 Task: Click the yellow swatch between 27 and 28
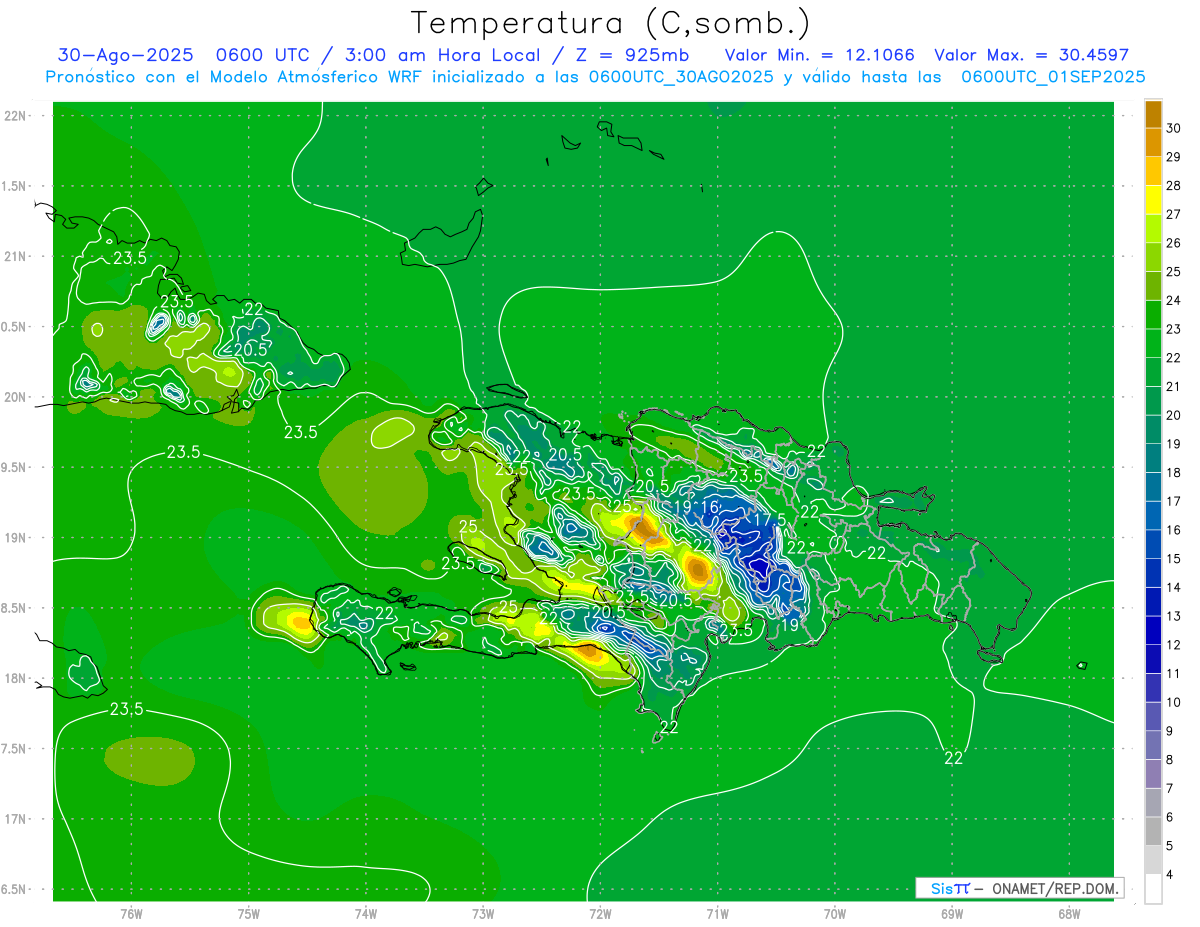click(x=1153, y=200)
